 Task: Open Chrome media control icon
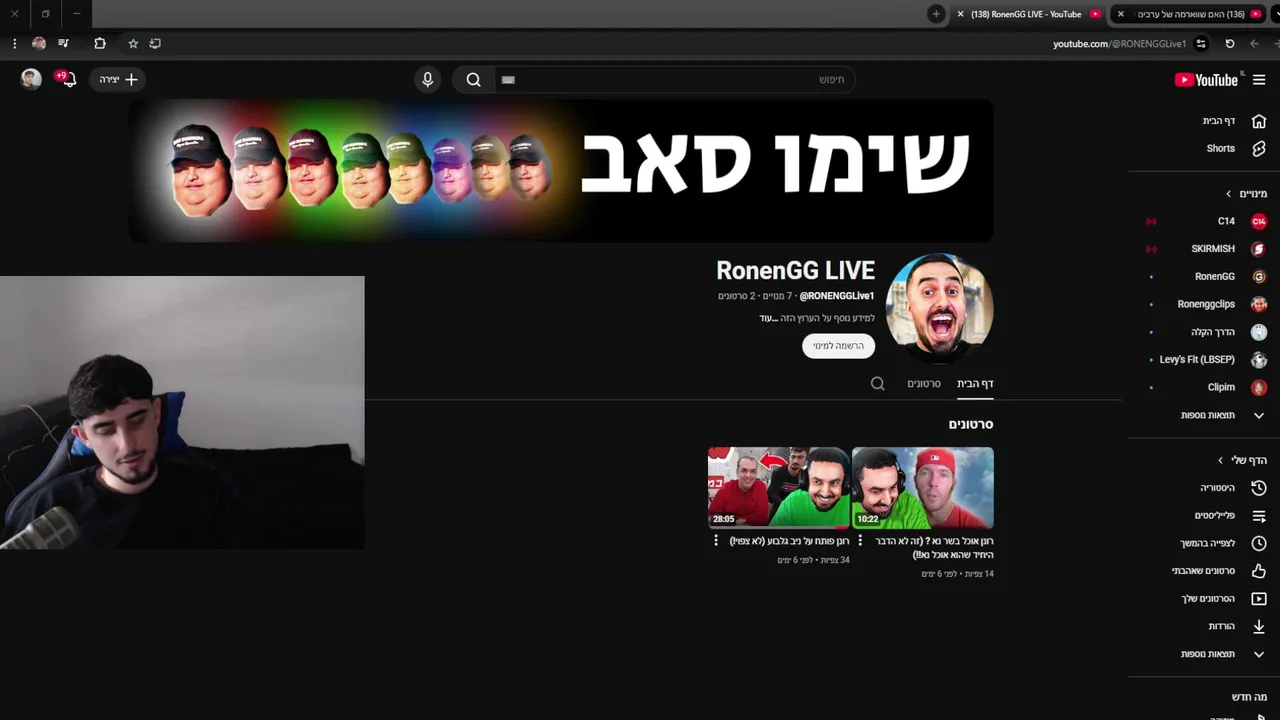coord(64,43)
